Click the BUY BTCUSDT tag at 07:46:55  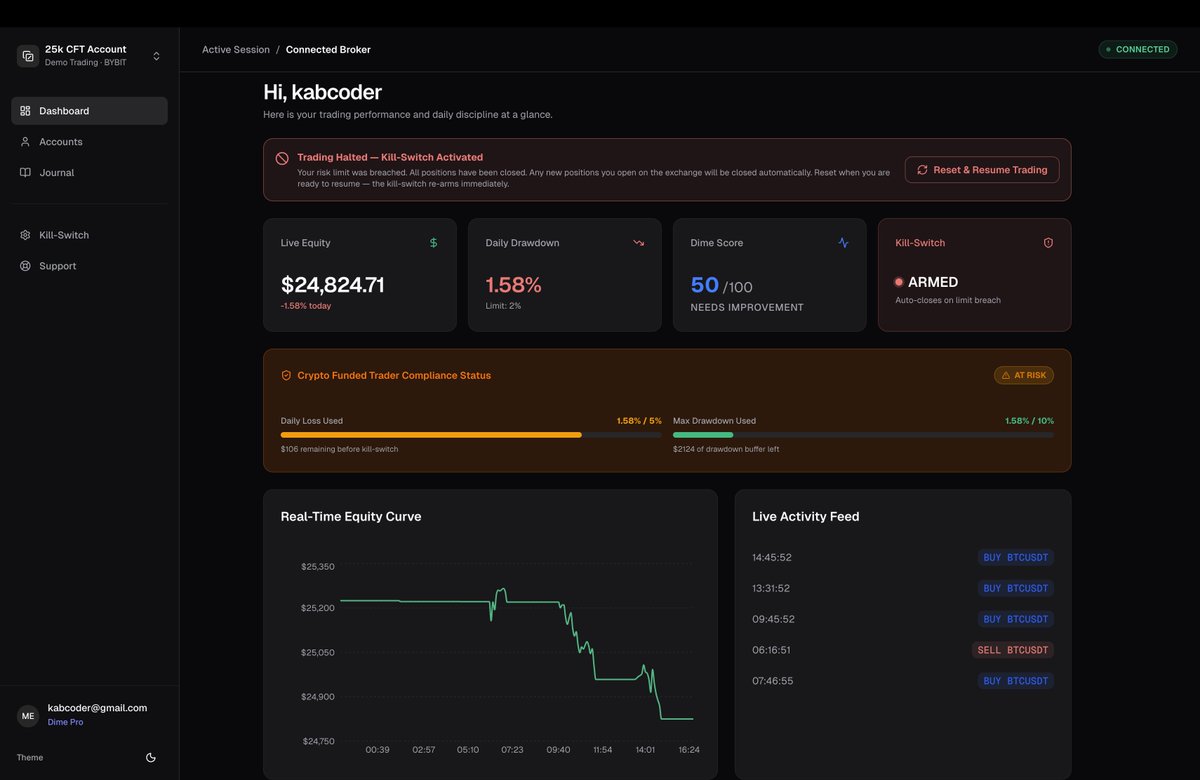pos(1016,681)
